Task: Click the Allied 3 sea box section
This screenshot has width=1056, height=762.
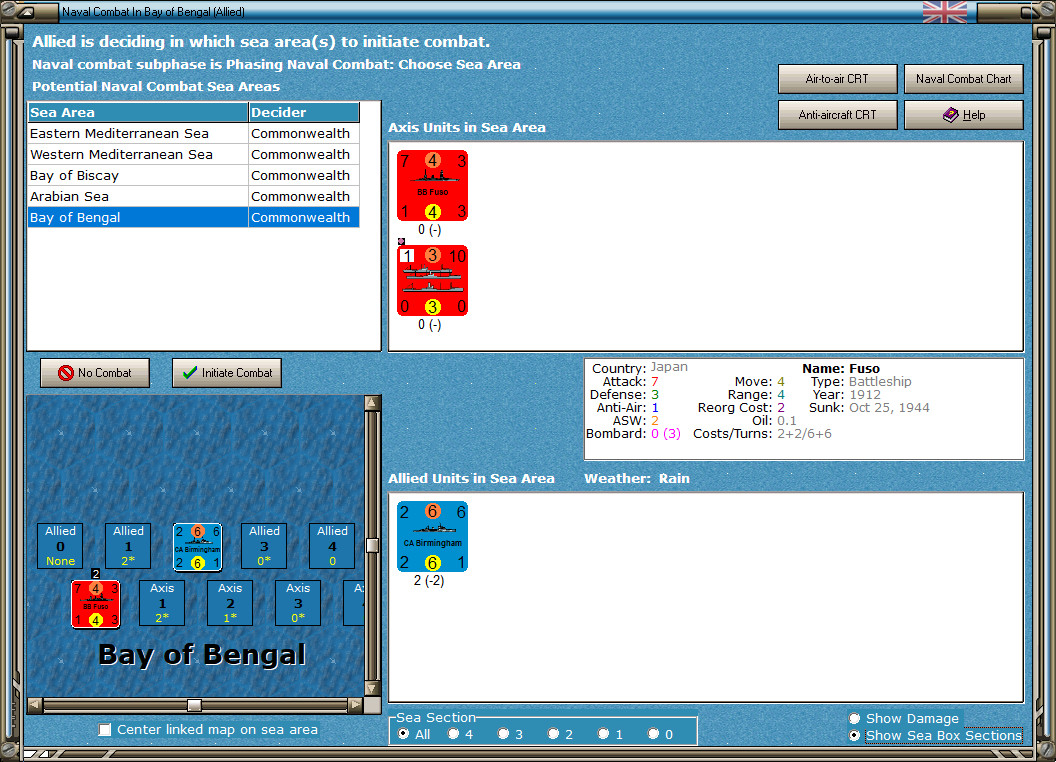Action: point(264,546)
